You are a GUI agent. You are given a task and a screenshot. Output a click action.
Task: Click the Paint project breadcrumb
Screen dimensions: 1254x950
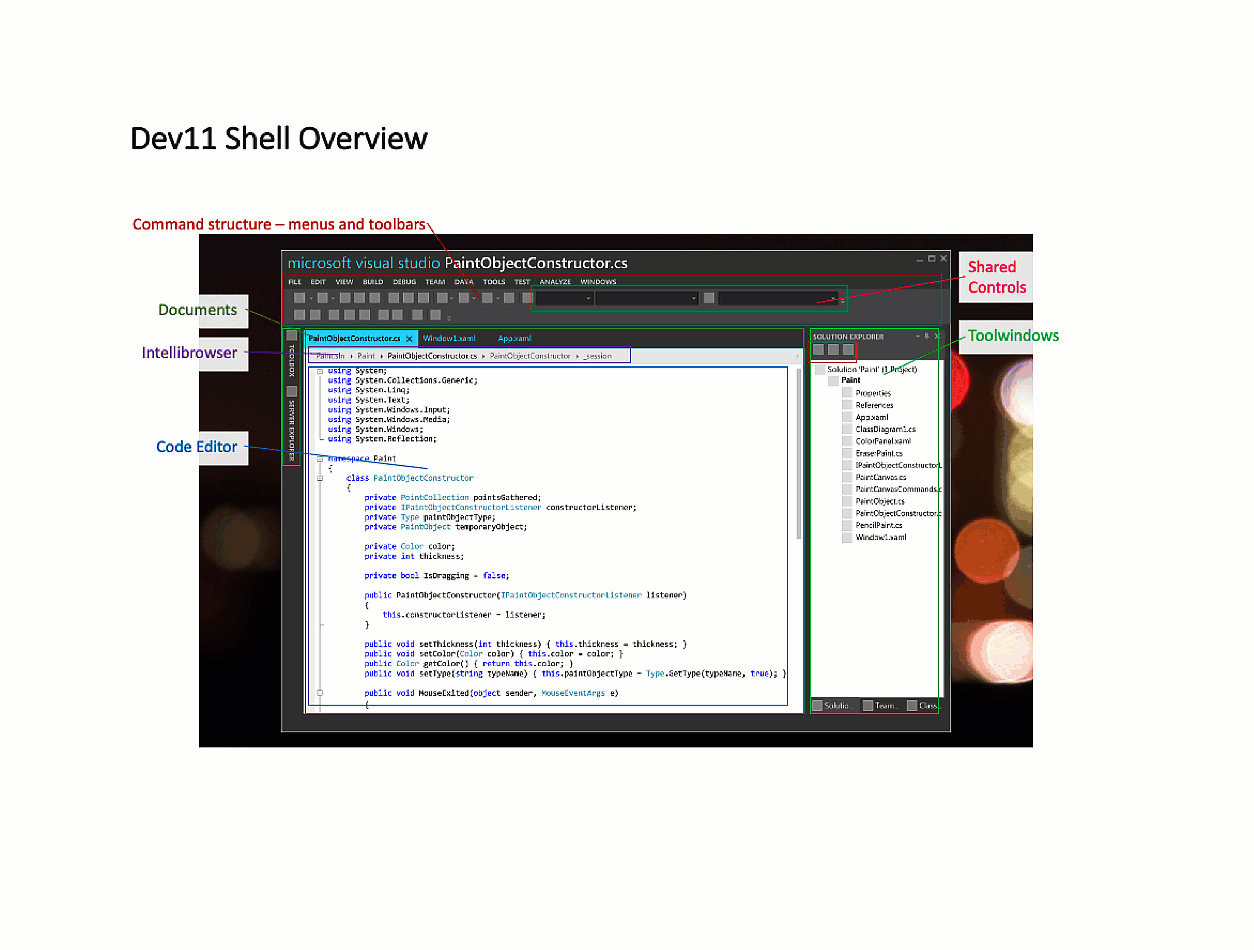[366, 356]
